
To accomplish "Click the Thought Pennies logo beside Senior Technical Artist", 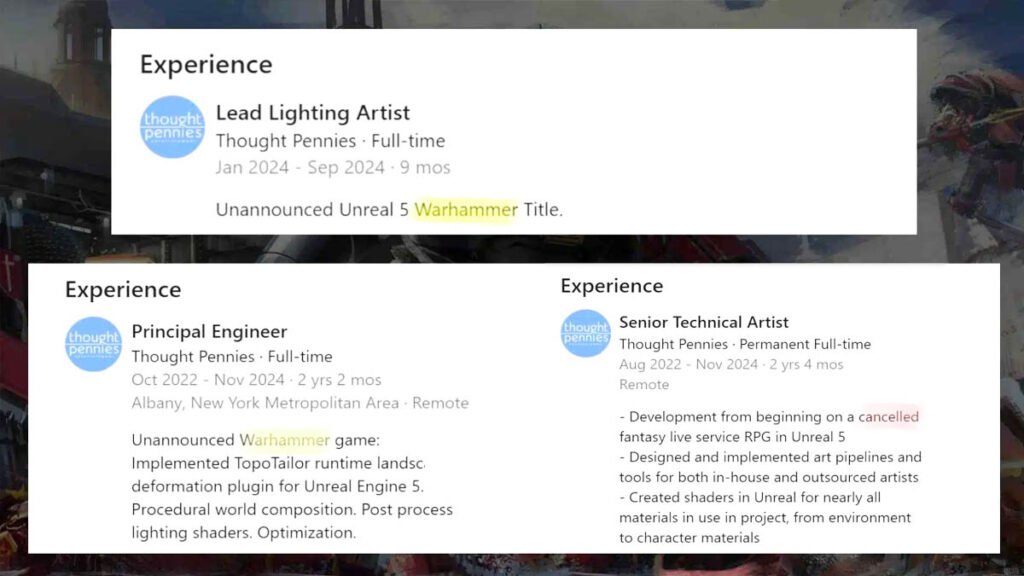I will point(586,334).
